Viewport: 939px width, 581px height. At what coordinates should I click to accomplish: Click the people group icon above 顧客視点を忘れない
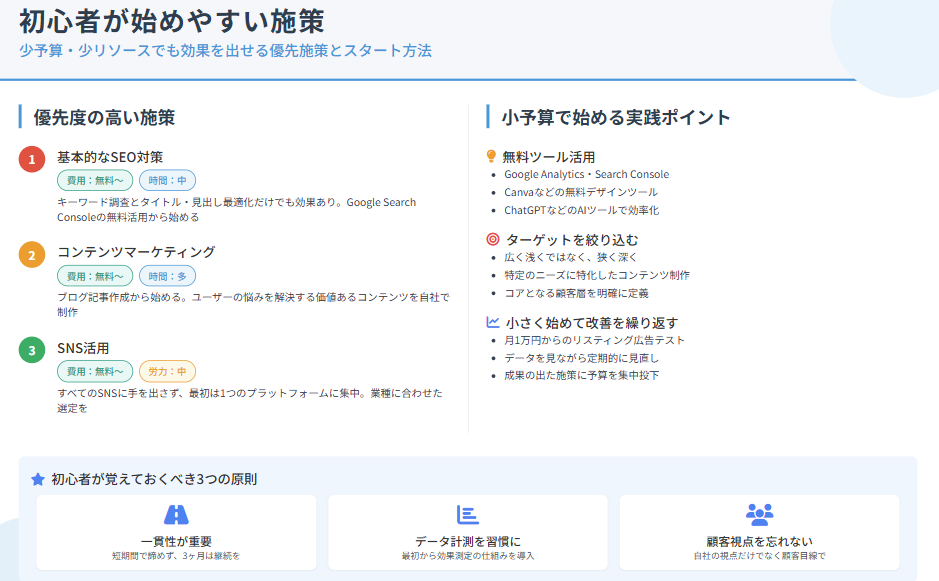point(759,515)
